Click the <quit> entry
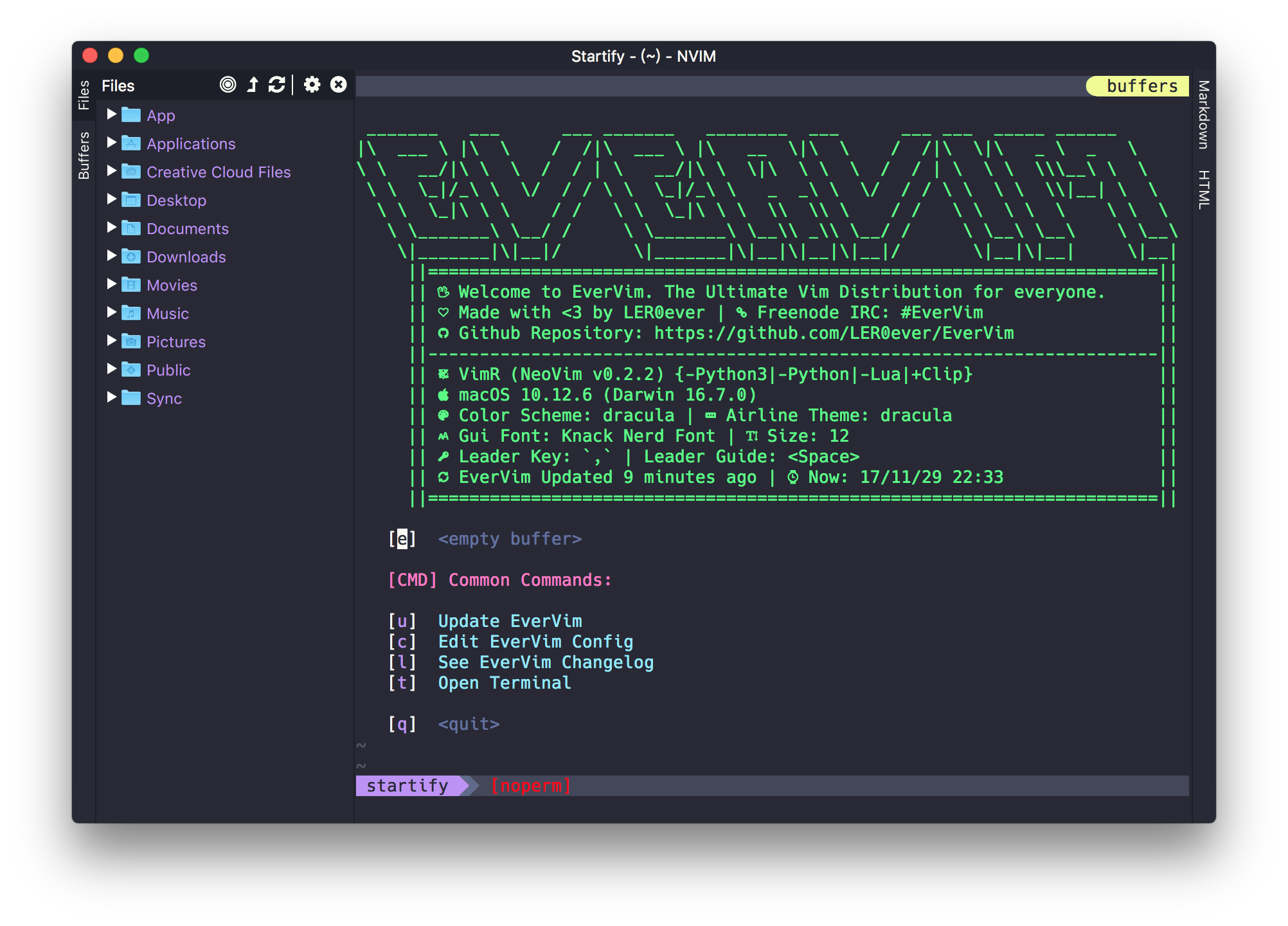The image size is (1288, 926). click(x=469, y=724)
